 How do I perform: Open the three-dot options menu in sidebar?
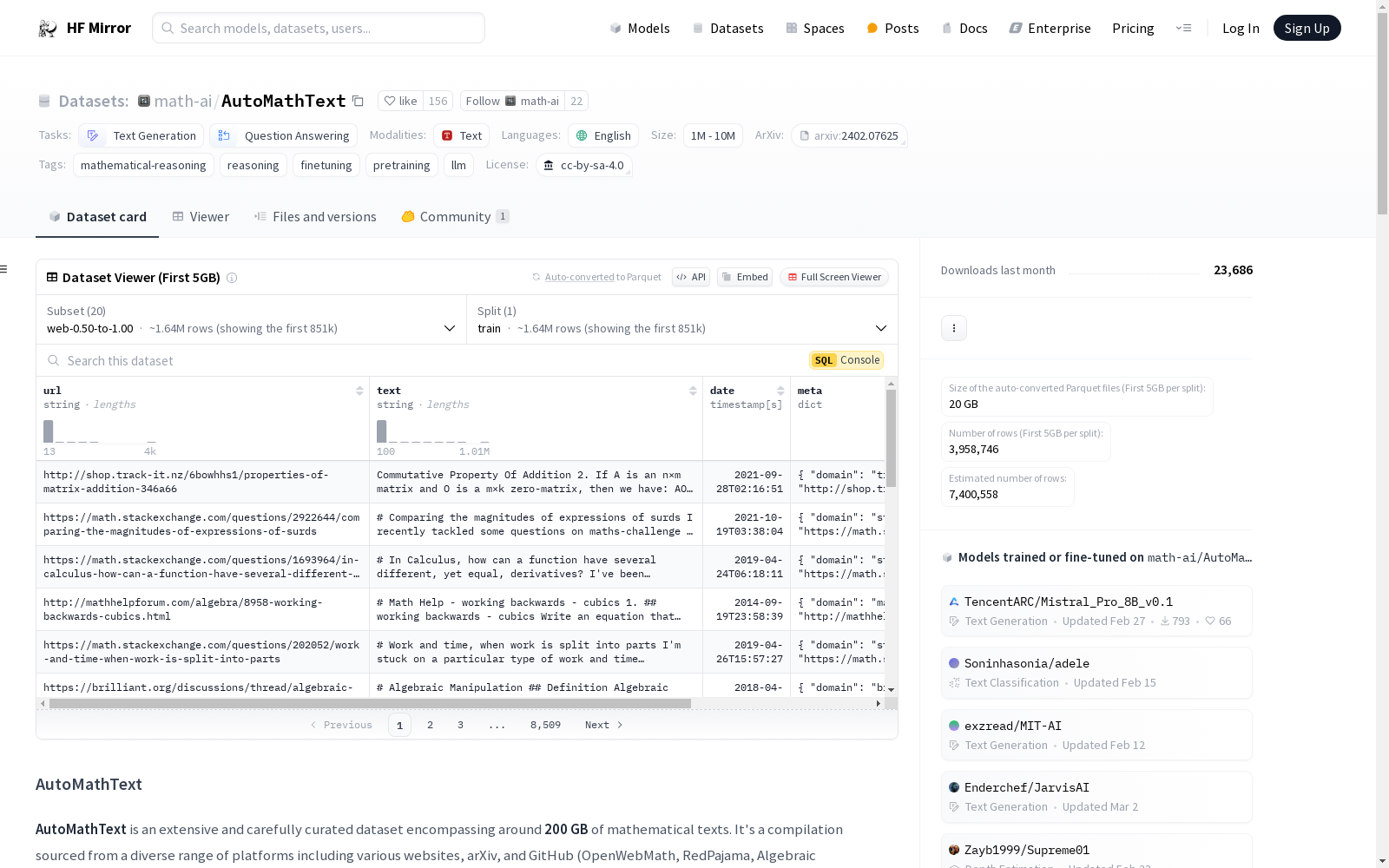[x=954, y=327]
